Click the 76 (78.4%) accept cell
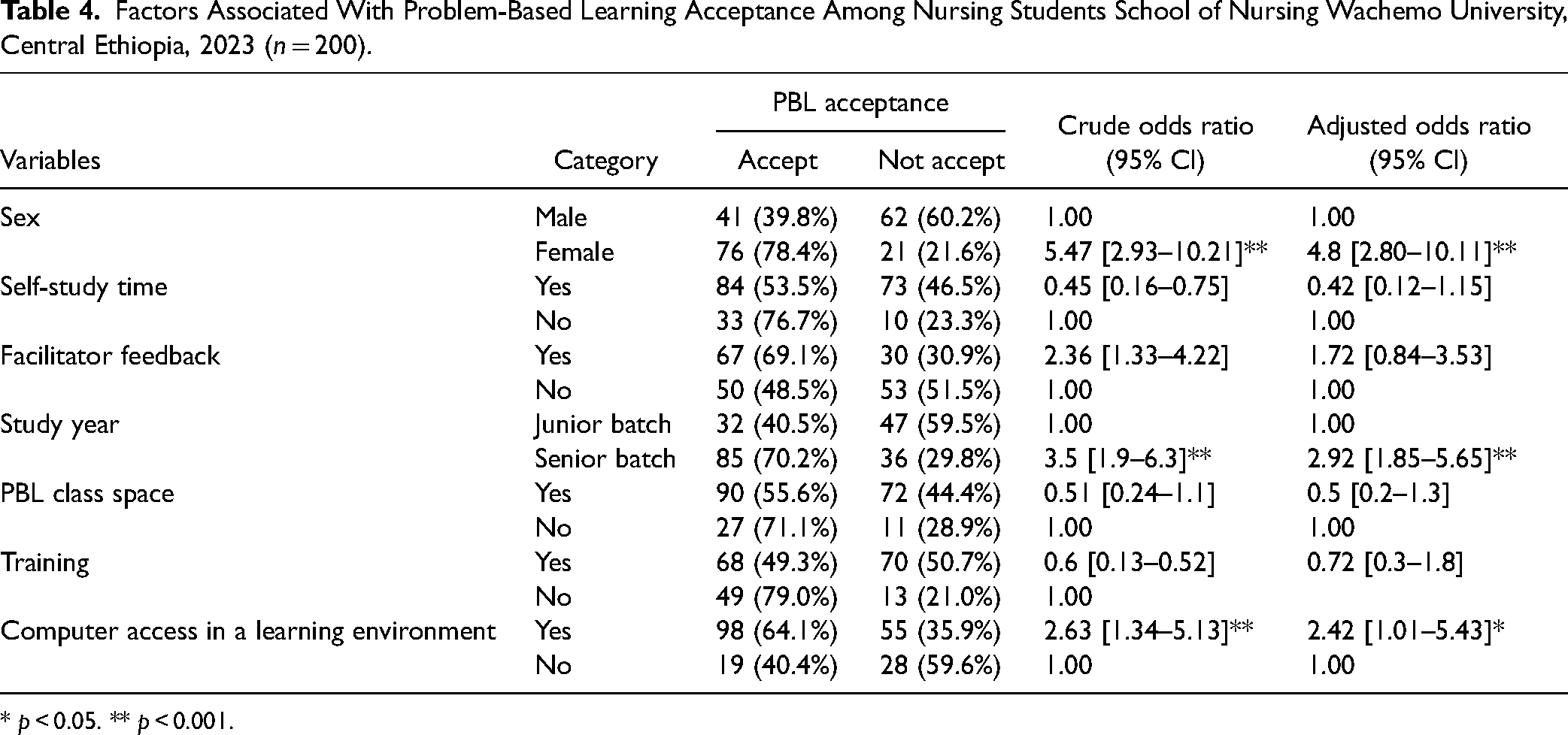1568x735 pixels. tap(776, 252)
